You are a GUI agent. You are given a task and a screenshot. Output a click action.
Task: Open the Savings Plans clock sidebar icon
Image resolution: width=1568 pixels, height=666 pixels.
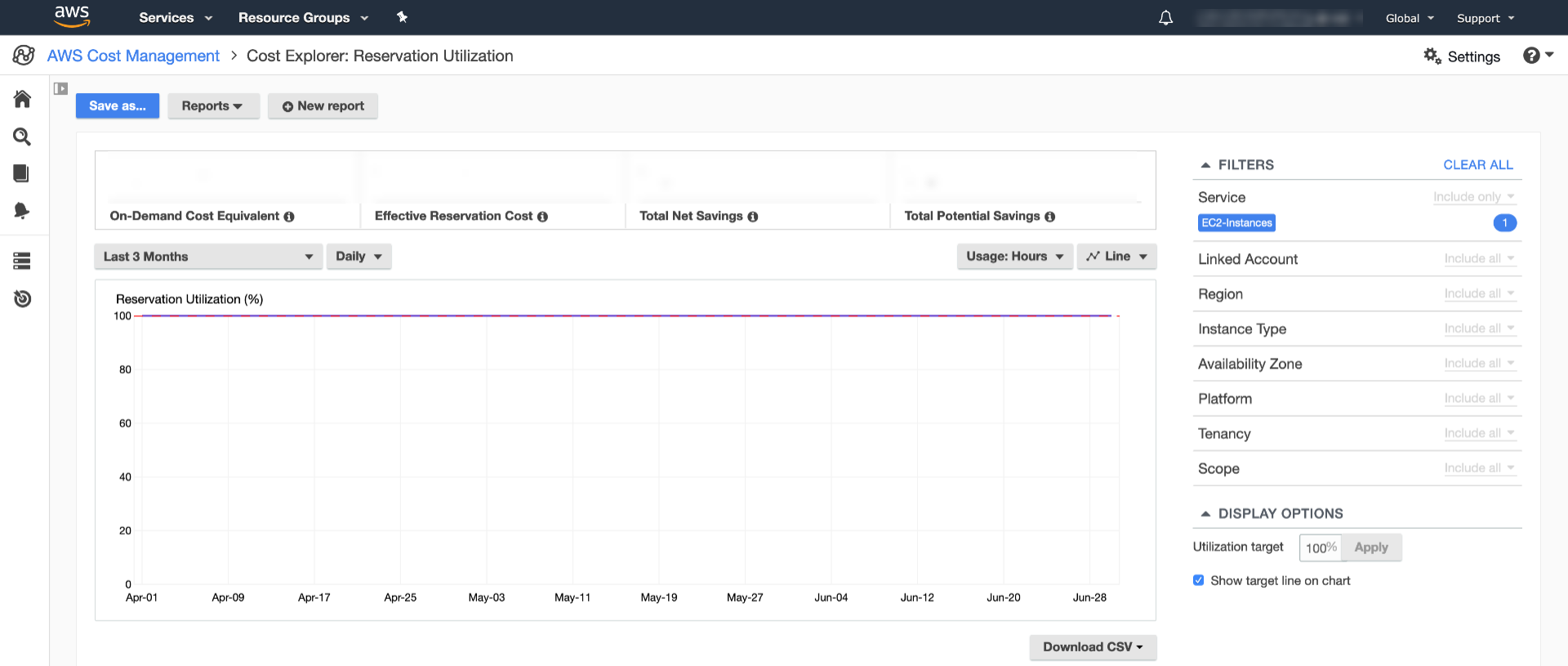pos(22,298)
